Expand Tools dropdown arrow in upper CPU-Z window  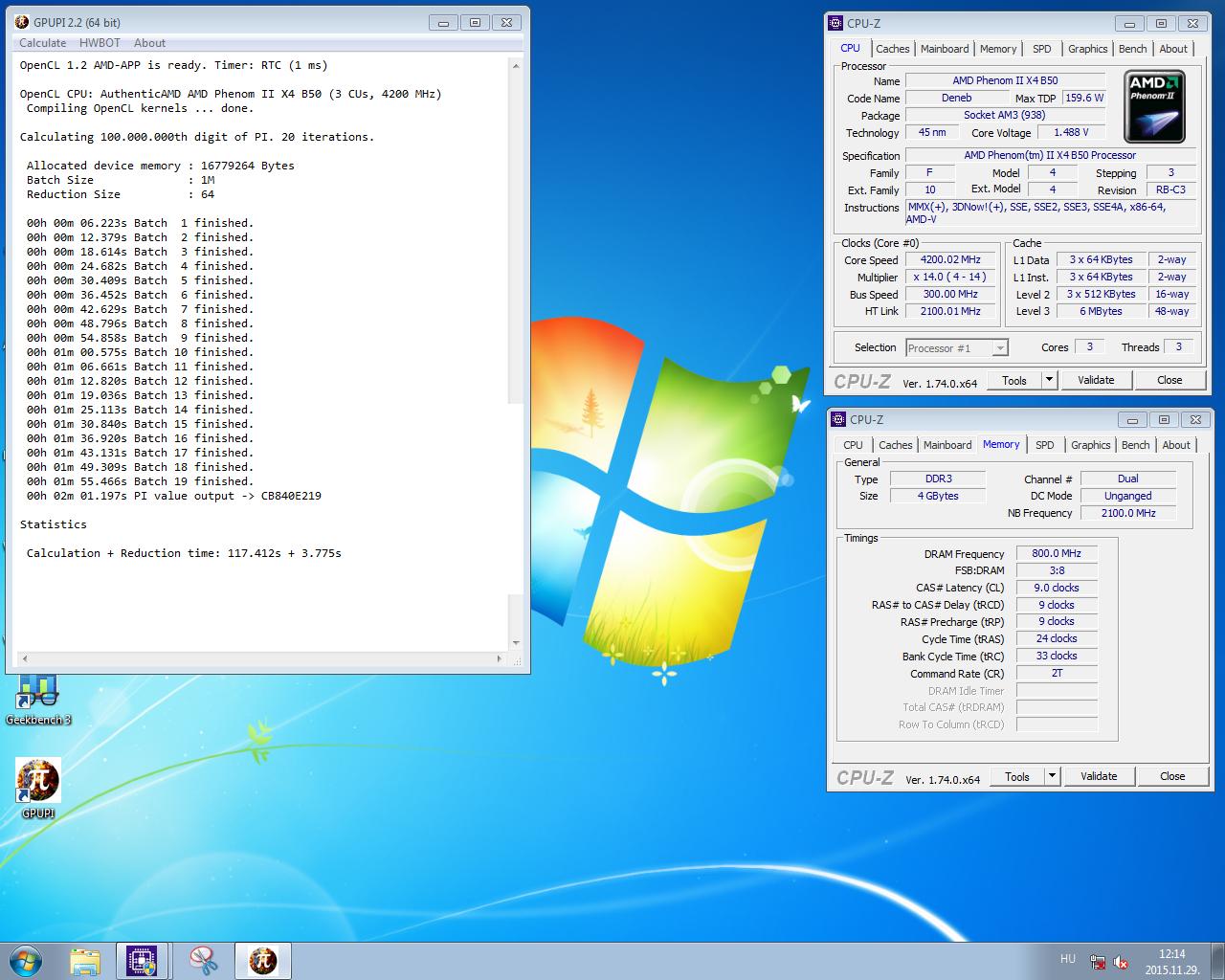click(1049, 380)
